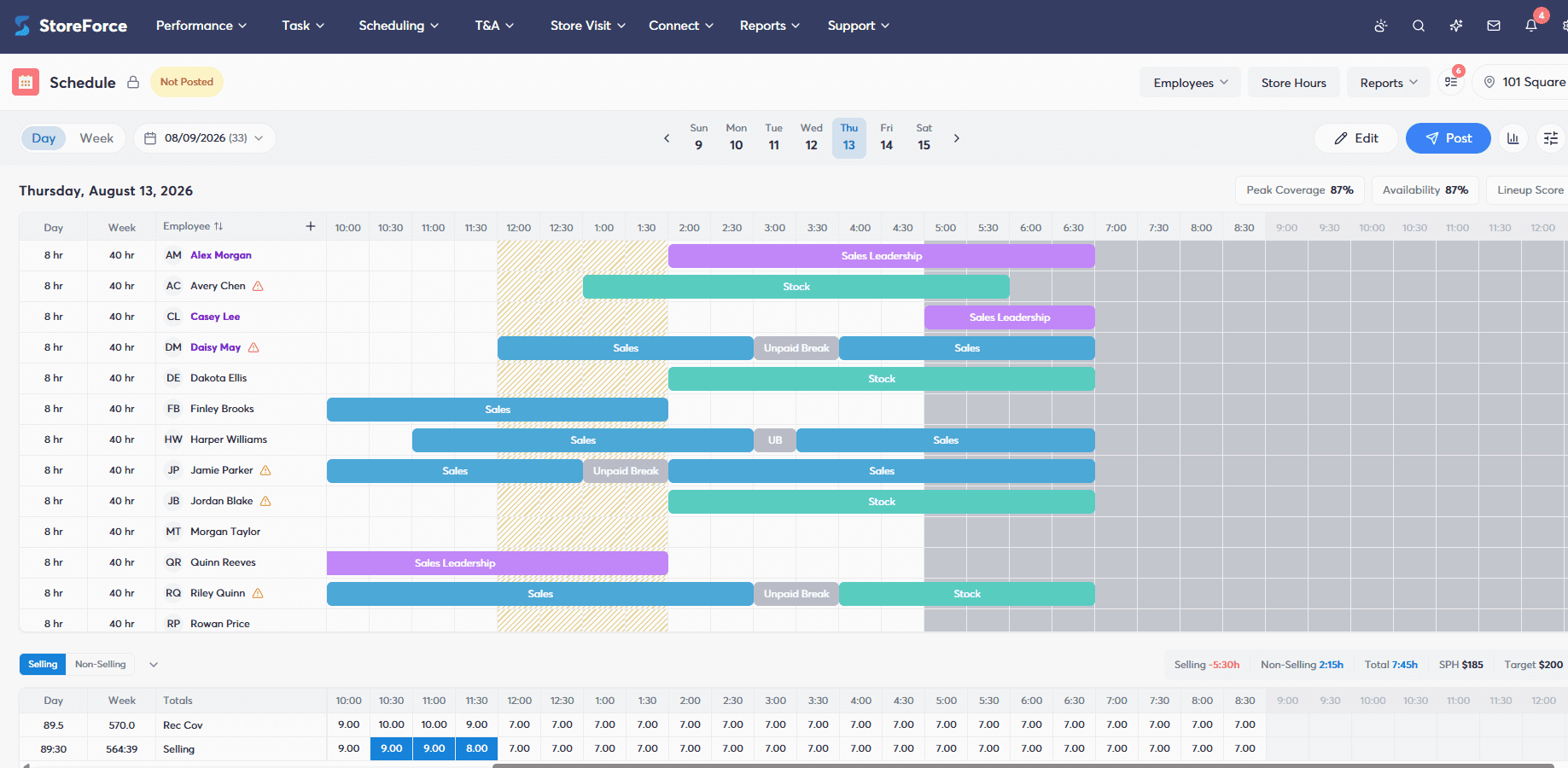The height and width of the screenshot is (768, 1568).
Task: Toggle the Selling totals view
Action: coord(43,664)
